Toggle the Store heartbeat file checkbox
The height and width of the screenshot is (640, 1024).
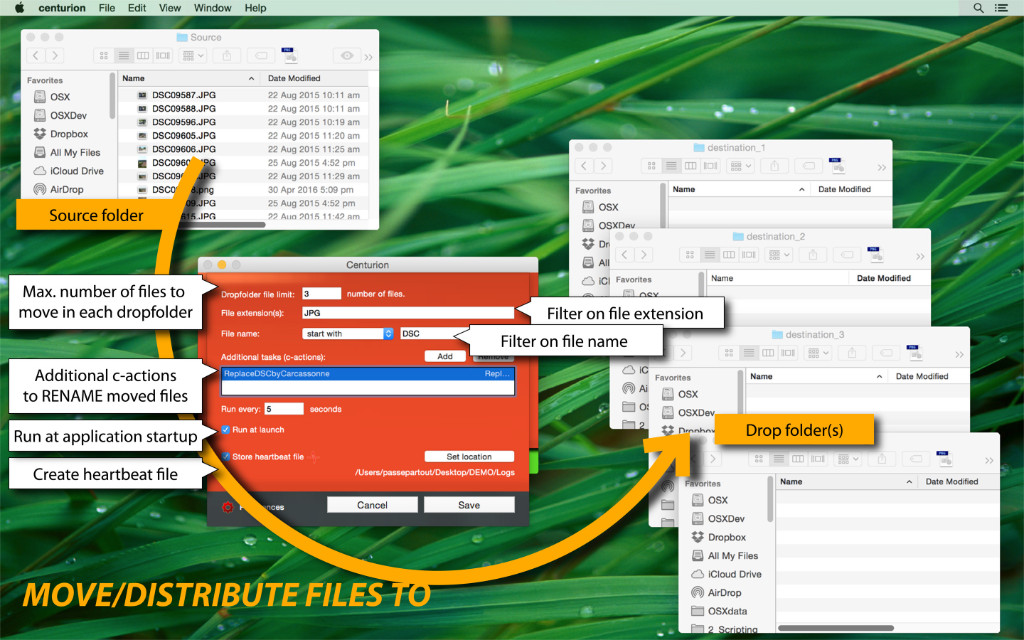(225, 456)
